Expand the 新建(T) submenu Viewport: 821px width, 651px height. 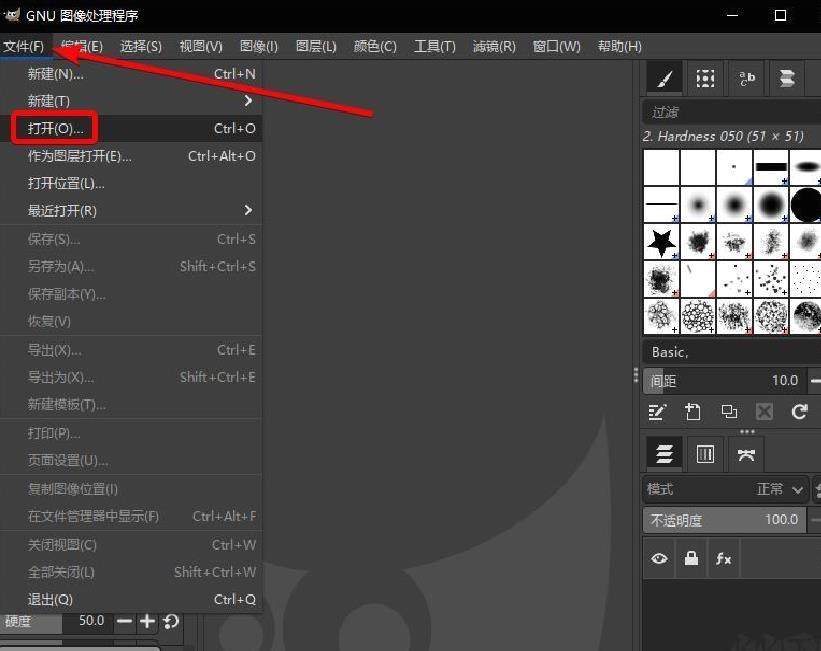point(131,101)
